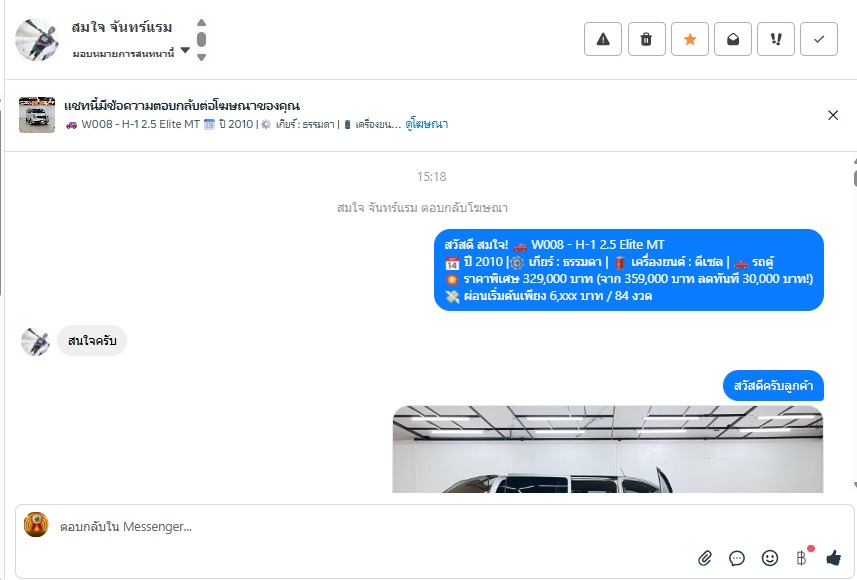Attach a file with the paperclip icon
Screen dimensions: 857x580
point(705,558)
